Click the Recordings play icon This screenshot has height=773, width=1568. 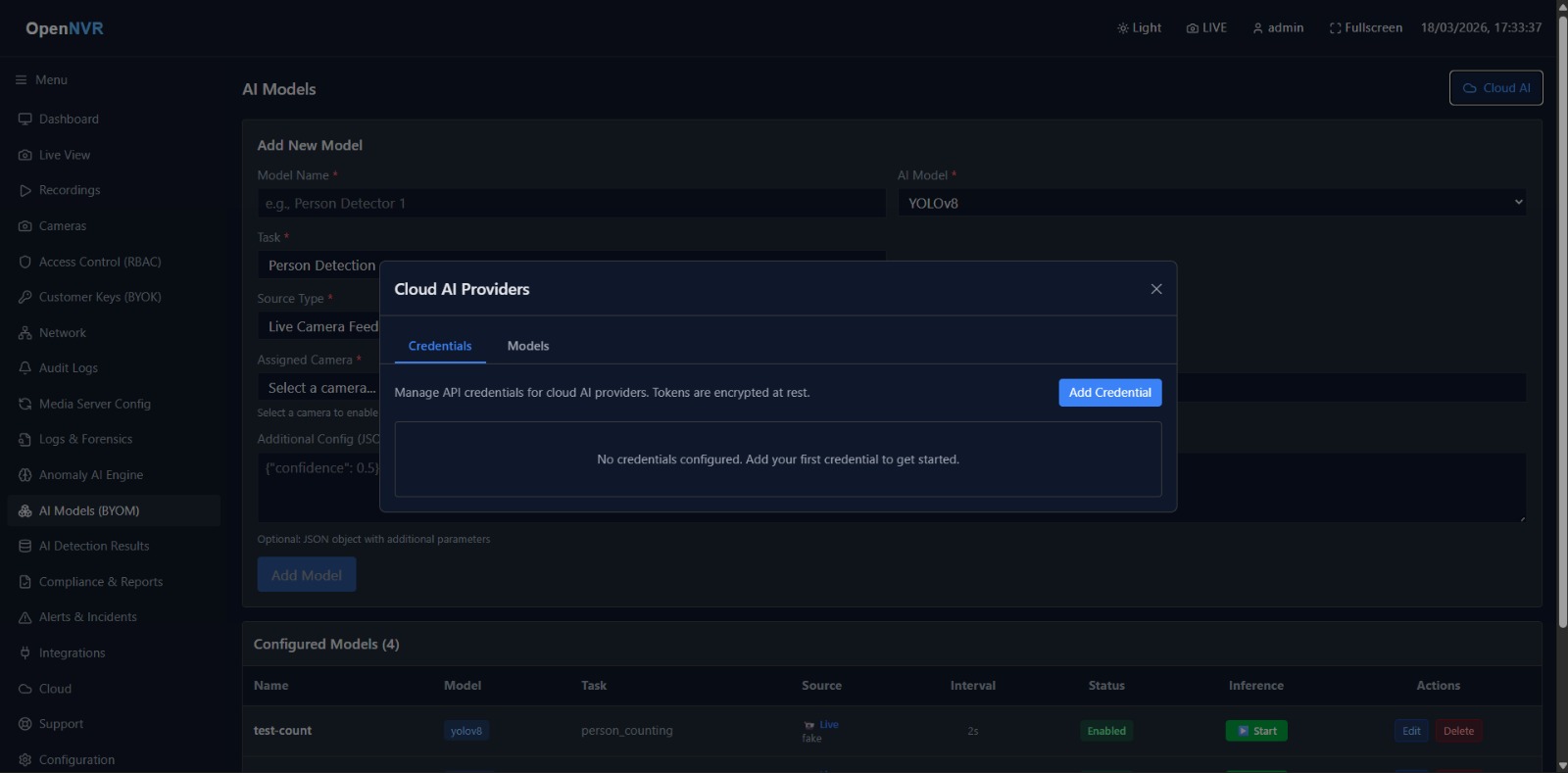point(25,190)
